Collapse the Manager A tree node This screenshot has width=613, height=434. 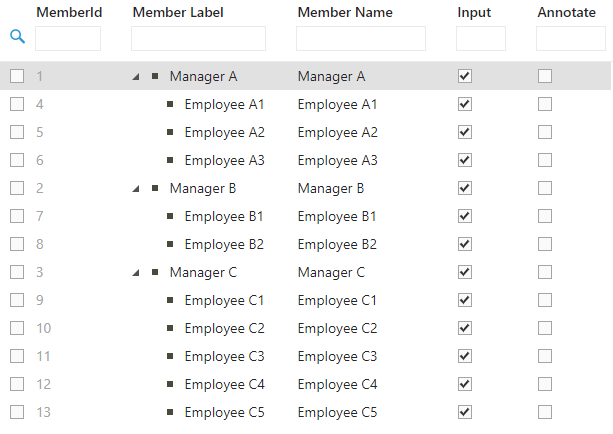click(x=136, y=77)
